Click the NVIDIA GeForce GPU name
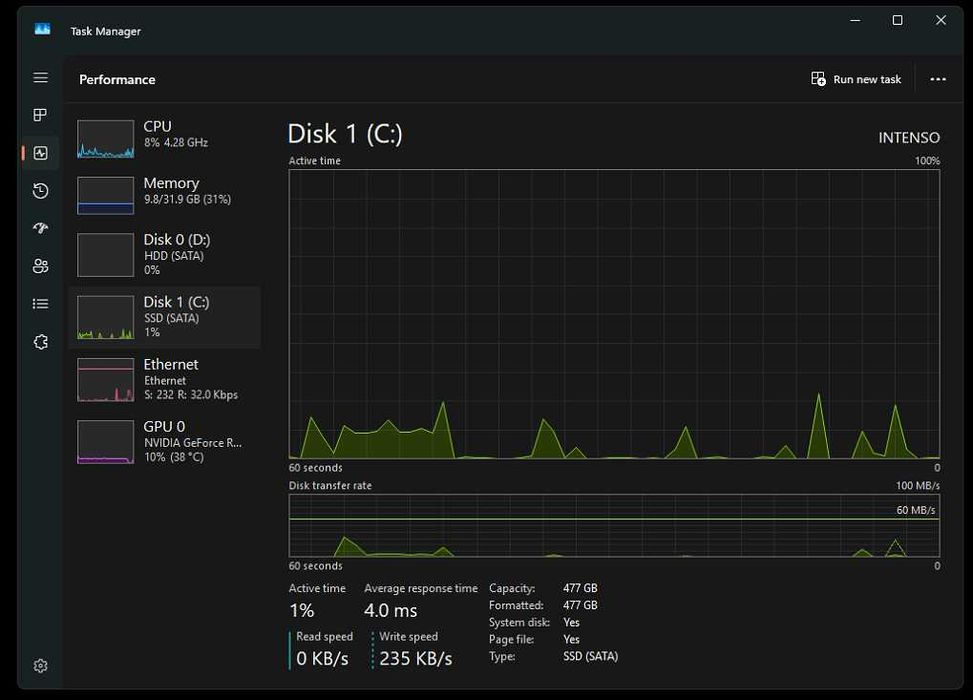 point(193,443)
